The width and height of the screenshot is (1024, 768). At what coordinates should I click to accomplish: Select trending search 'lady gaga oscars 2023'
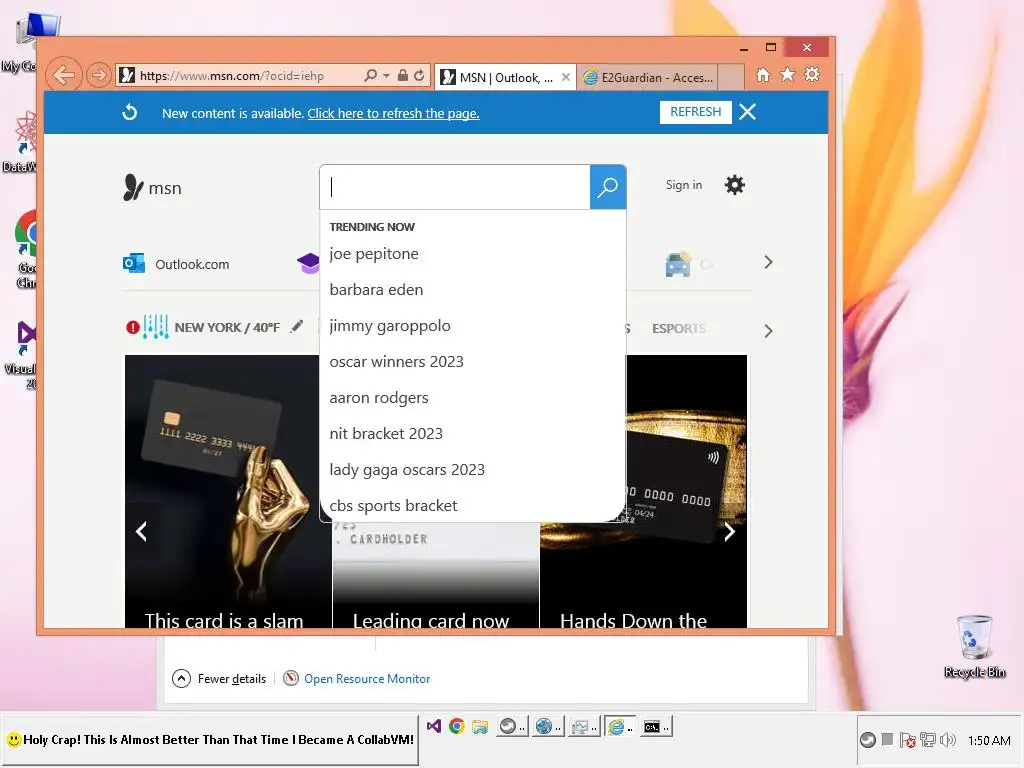(x=407, y=470)
